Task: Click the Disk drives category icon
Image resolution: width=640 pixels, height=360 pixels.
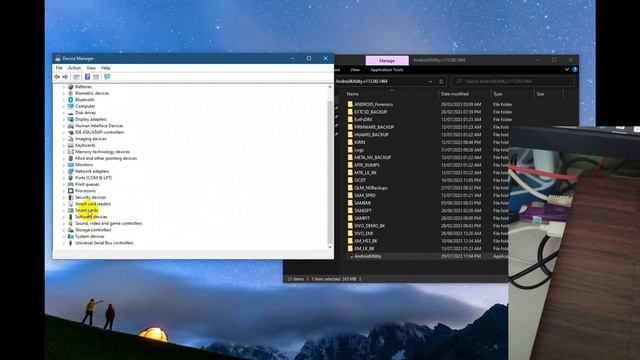Action: (71, 113)
